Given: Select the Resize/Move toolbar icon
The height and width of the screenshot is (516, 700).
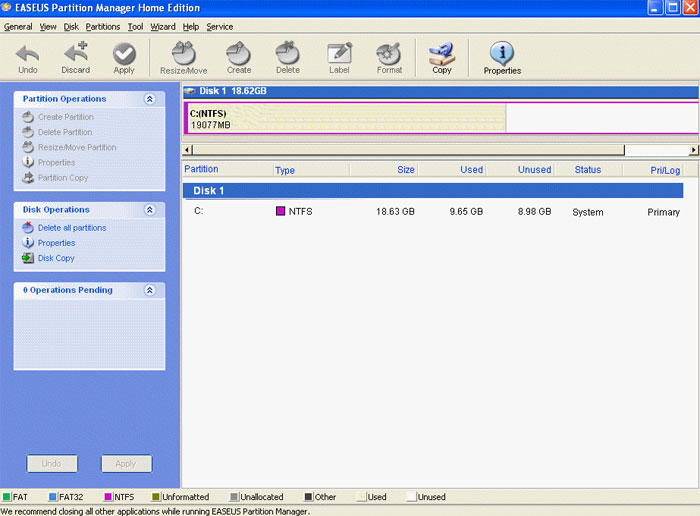Looking at the screenshot, I should (x=183, y=54).
